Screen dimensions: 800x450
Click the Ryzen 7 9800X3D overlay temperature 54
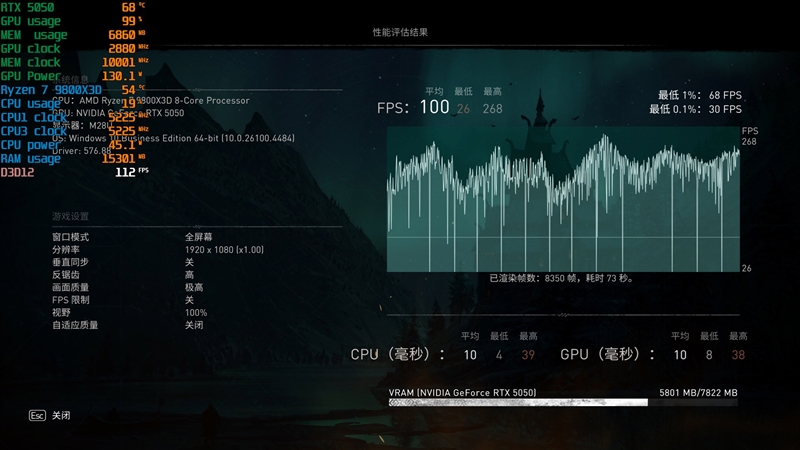[129, 90]
